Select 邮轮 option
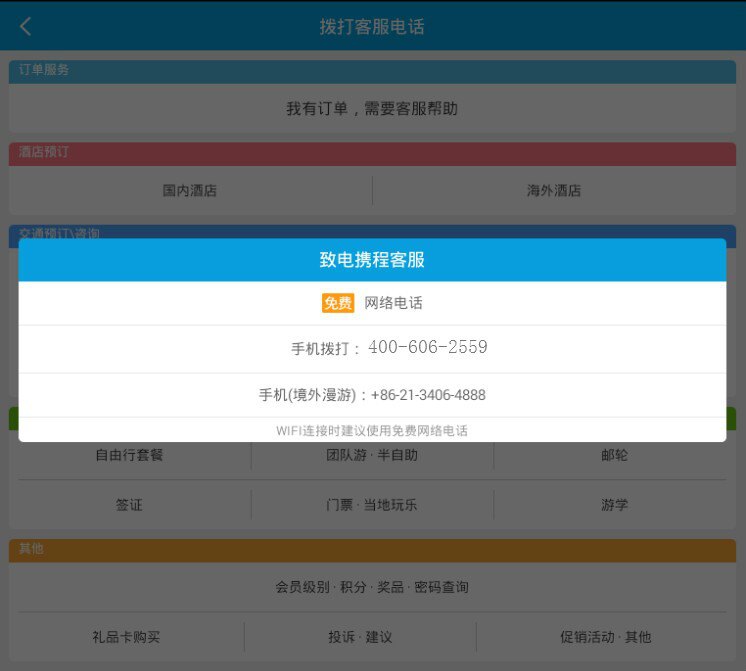 click(614, 455)
